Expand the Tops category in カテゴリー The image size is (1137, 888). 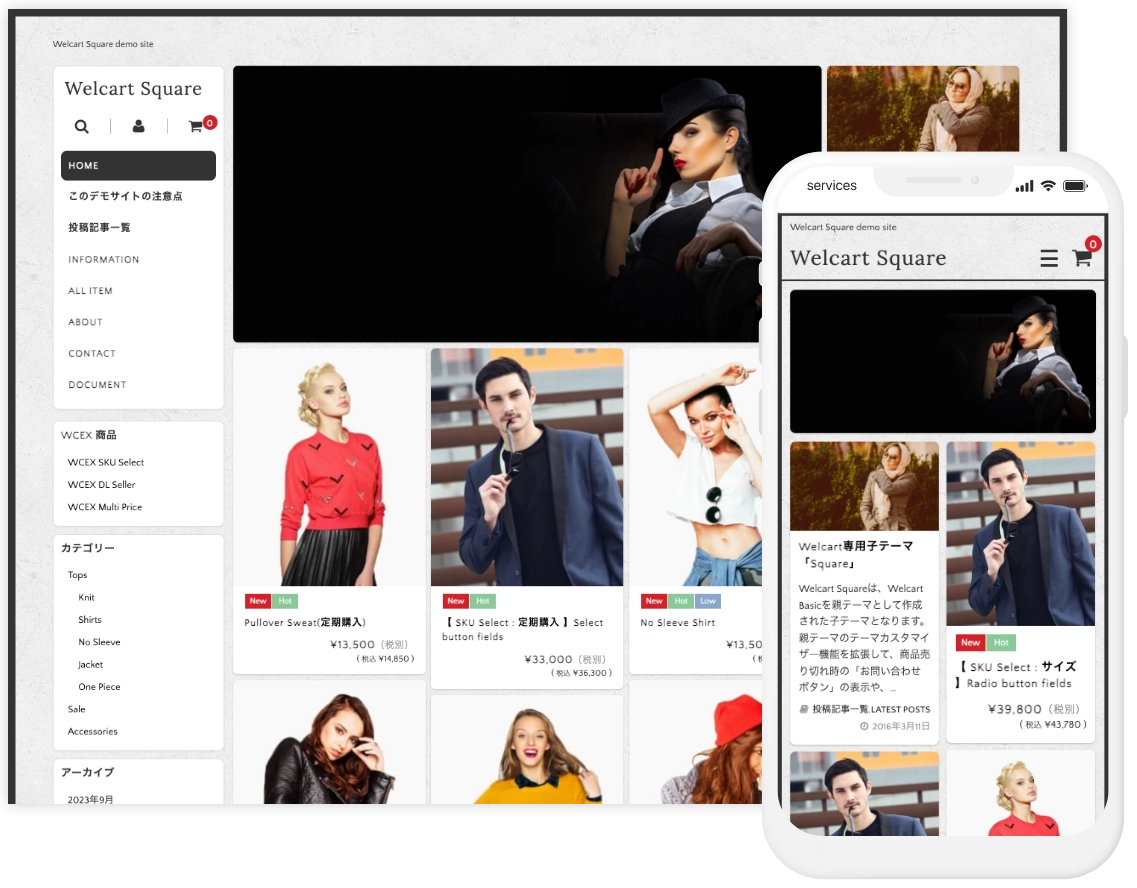[x=76, y=575]
